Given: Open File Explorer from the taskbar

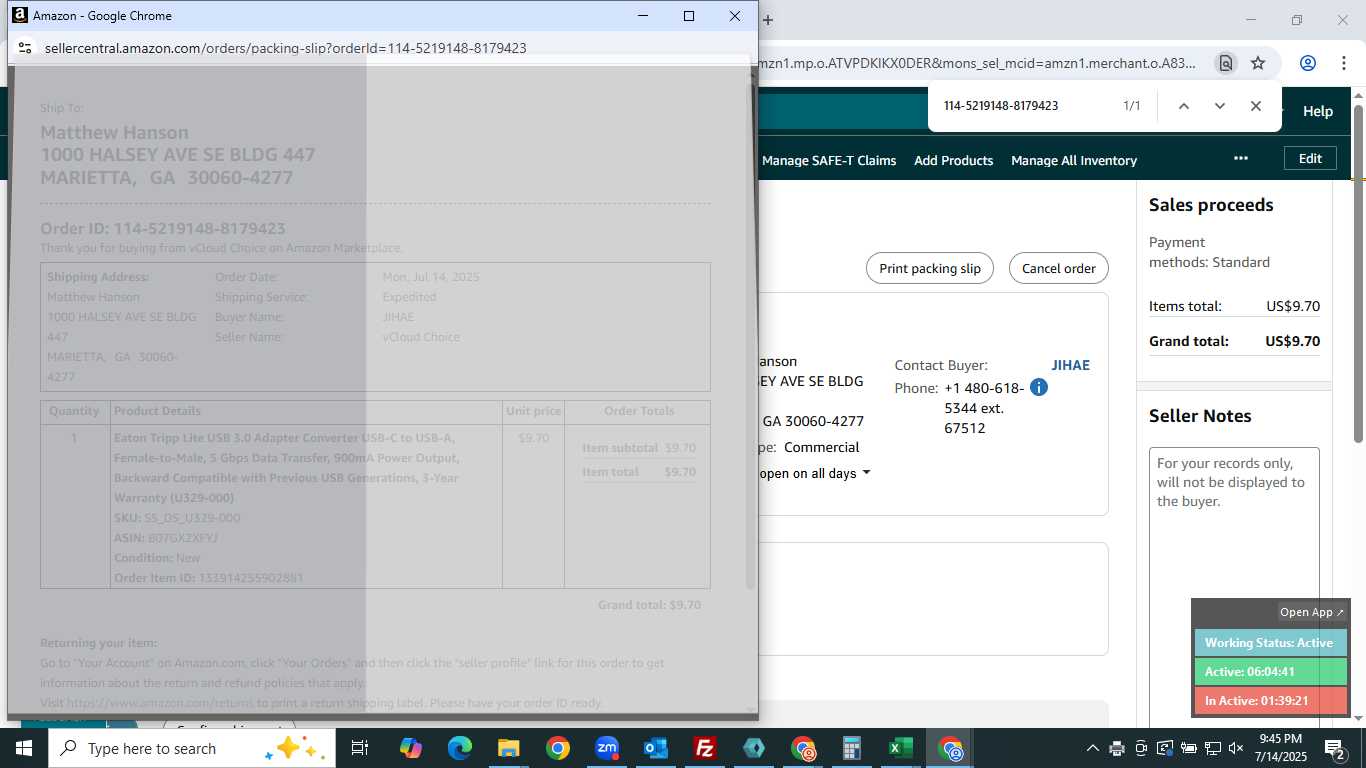Looking at the screenshot, I should 508,748.
